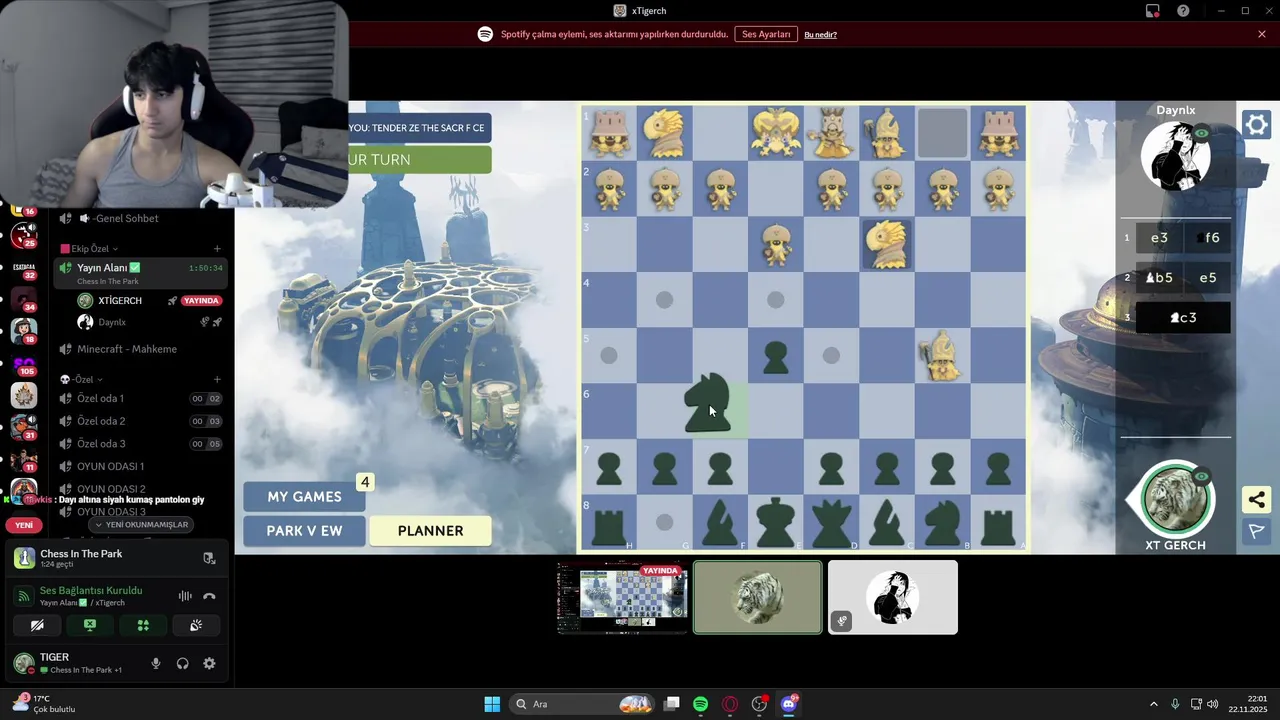
Task: Show hidden system tray icons
Action: click(x=1153, y=704)
